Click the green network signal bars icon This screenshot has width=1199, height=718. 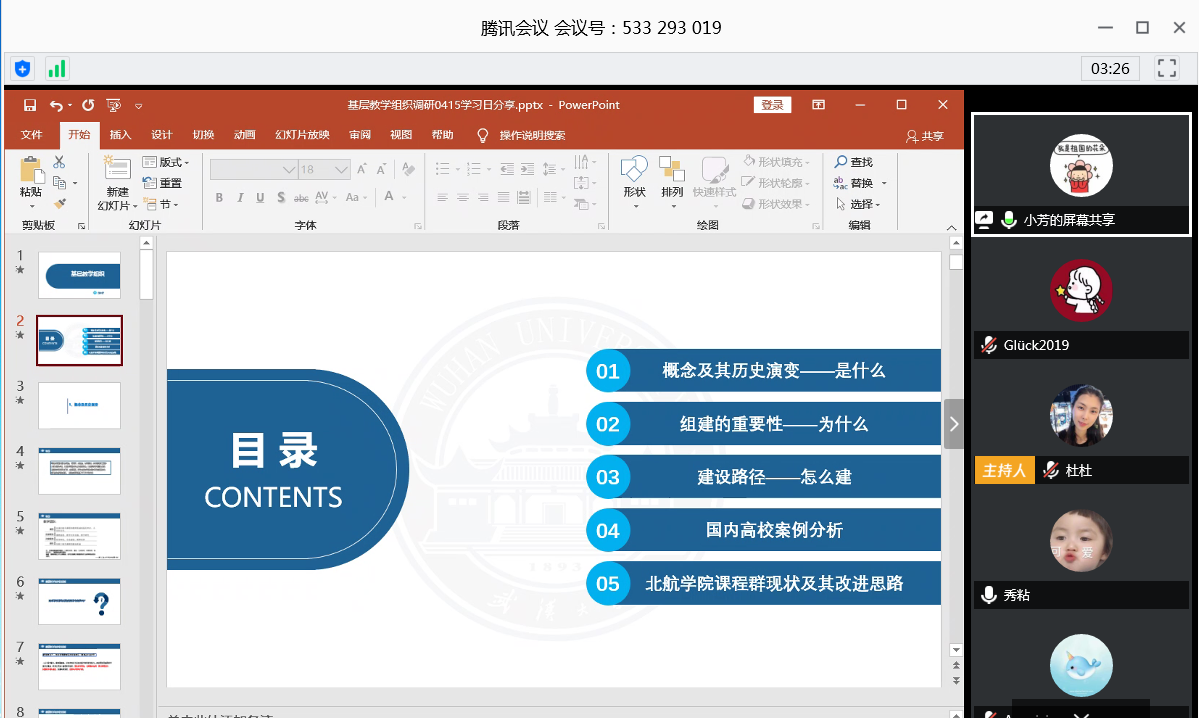click(x=56, y=69)
